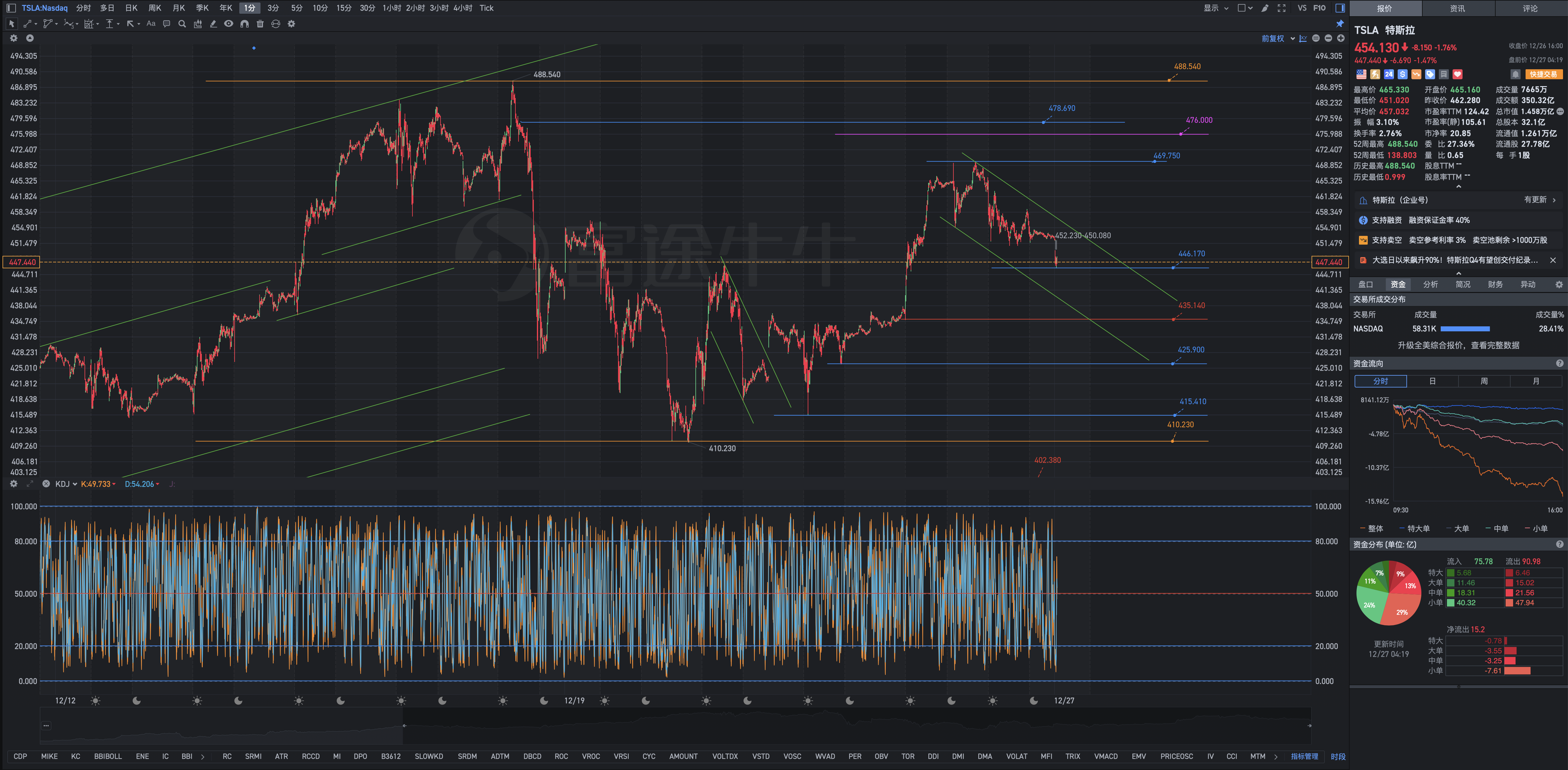Toggle 大单 series in fund flow legend
This screenshot has width=1568, height=770.
tap(1458, 528)
